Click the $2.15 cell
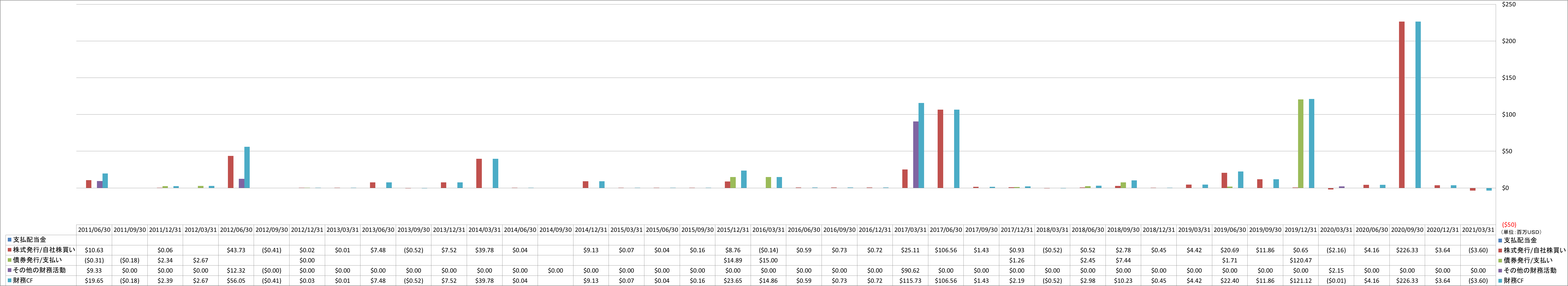 [1336, 270]
